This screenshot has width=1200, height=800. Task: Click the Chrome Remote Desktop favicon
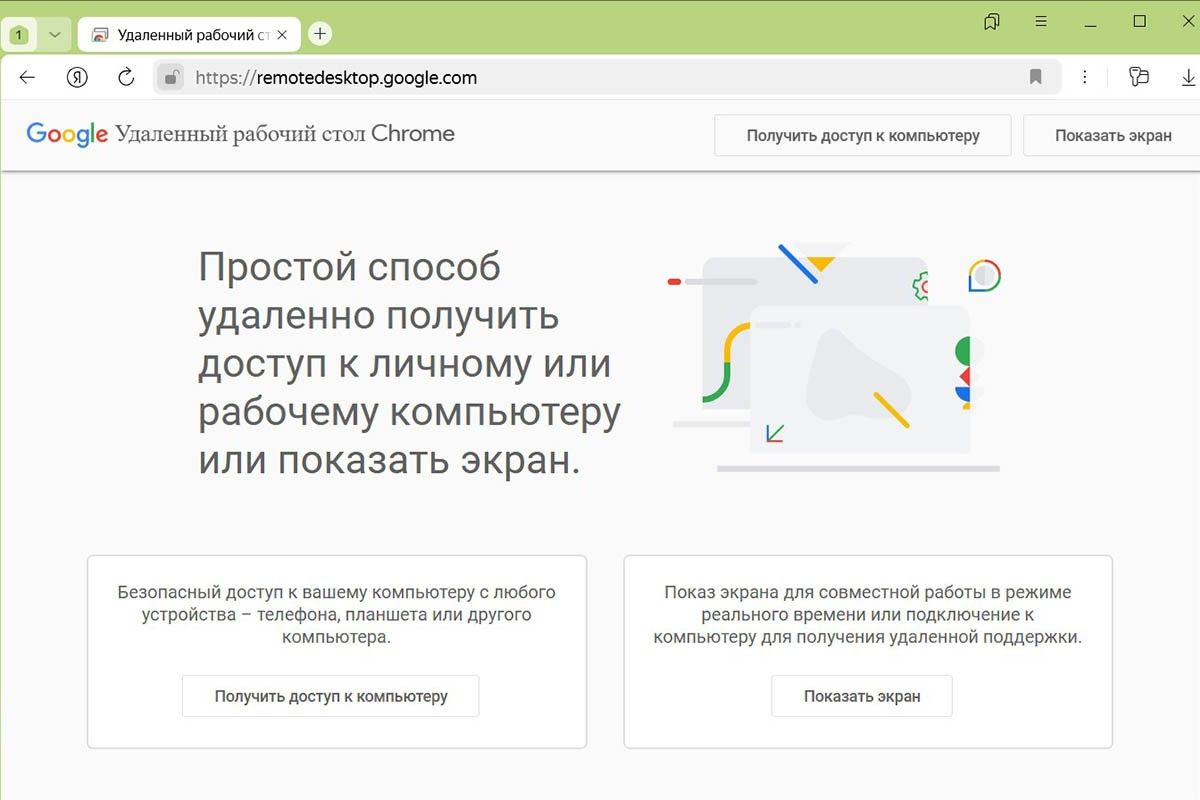point(99,33)
